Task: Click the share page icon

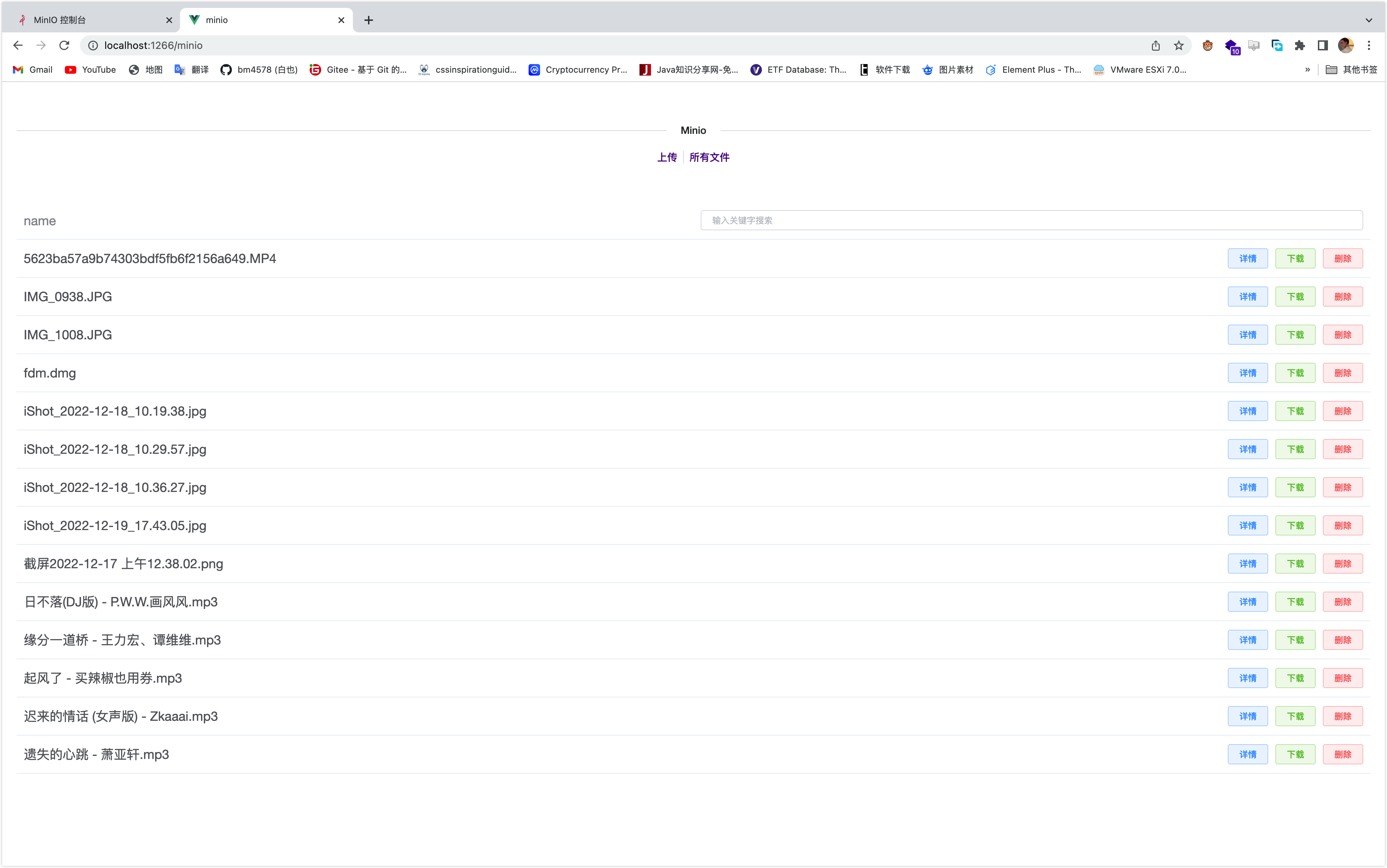Action: 1155,45
